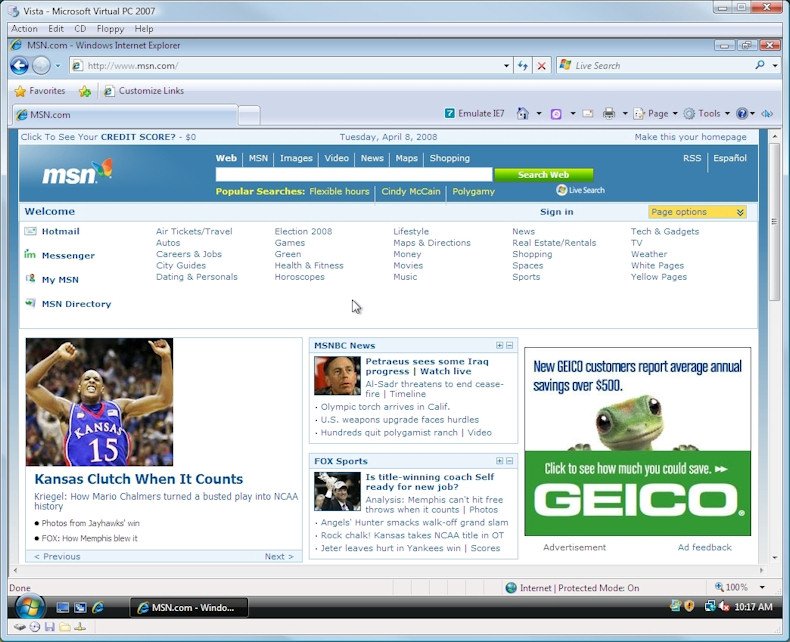The height and width of the screenshot is (642, 790).
Task: Click the Horoscopes link
Action: pyautogui.click(x=299, y=277)
